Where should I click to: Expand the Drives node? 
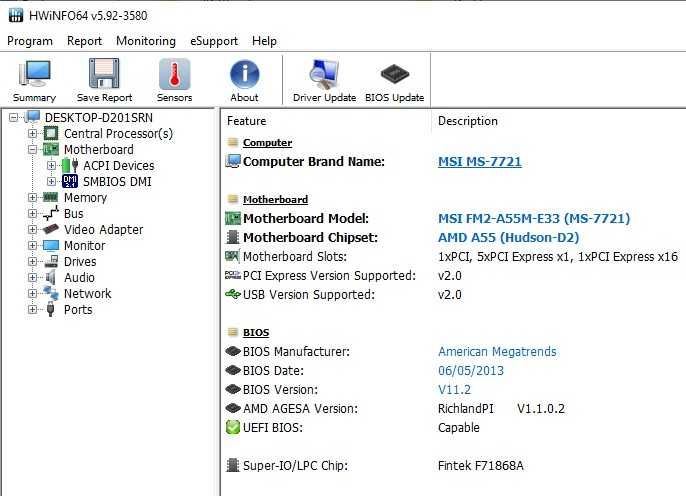tap(32, 262)
